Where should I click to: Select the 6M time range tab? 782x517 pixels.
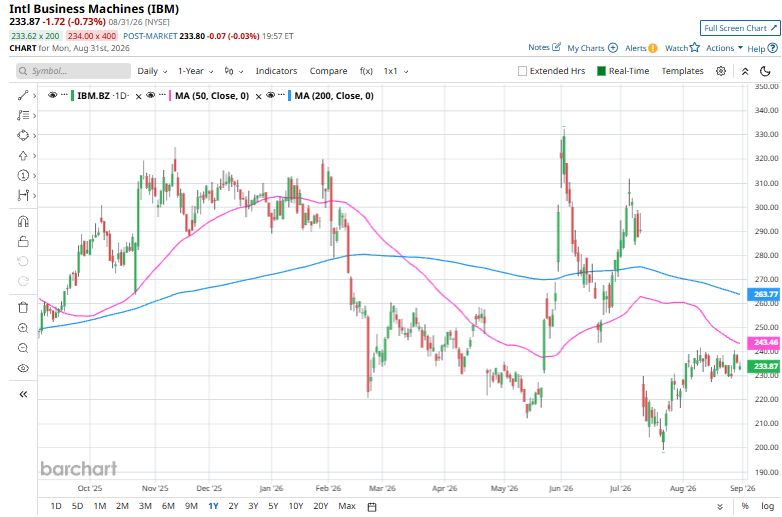[x=168, y=506]
